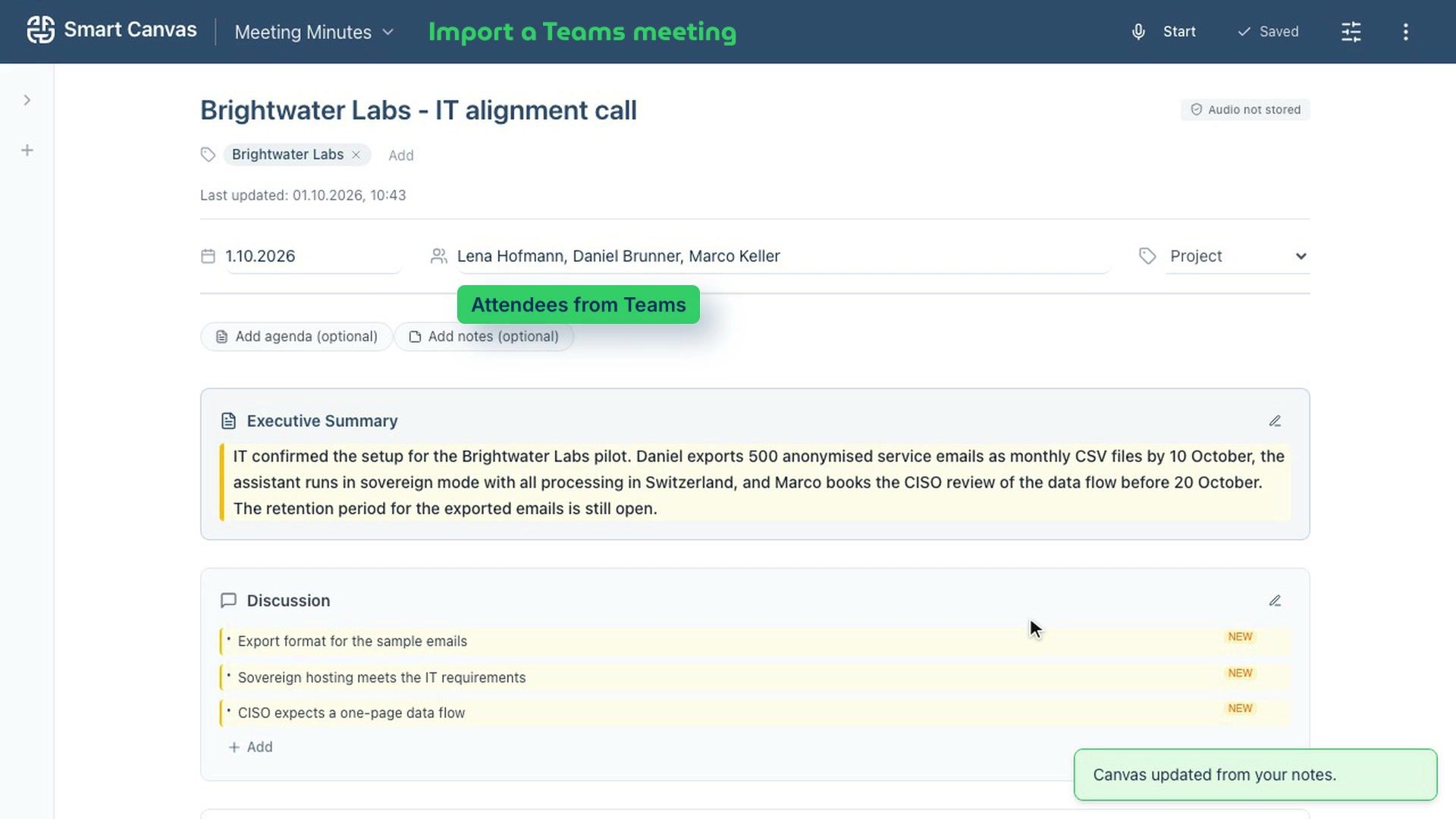This screenshot has width=1456, height=819.
Task: Edit the Discussion section with pencil icon
Action: pyautogui.click(x=1275, y=601)
